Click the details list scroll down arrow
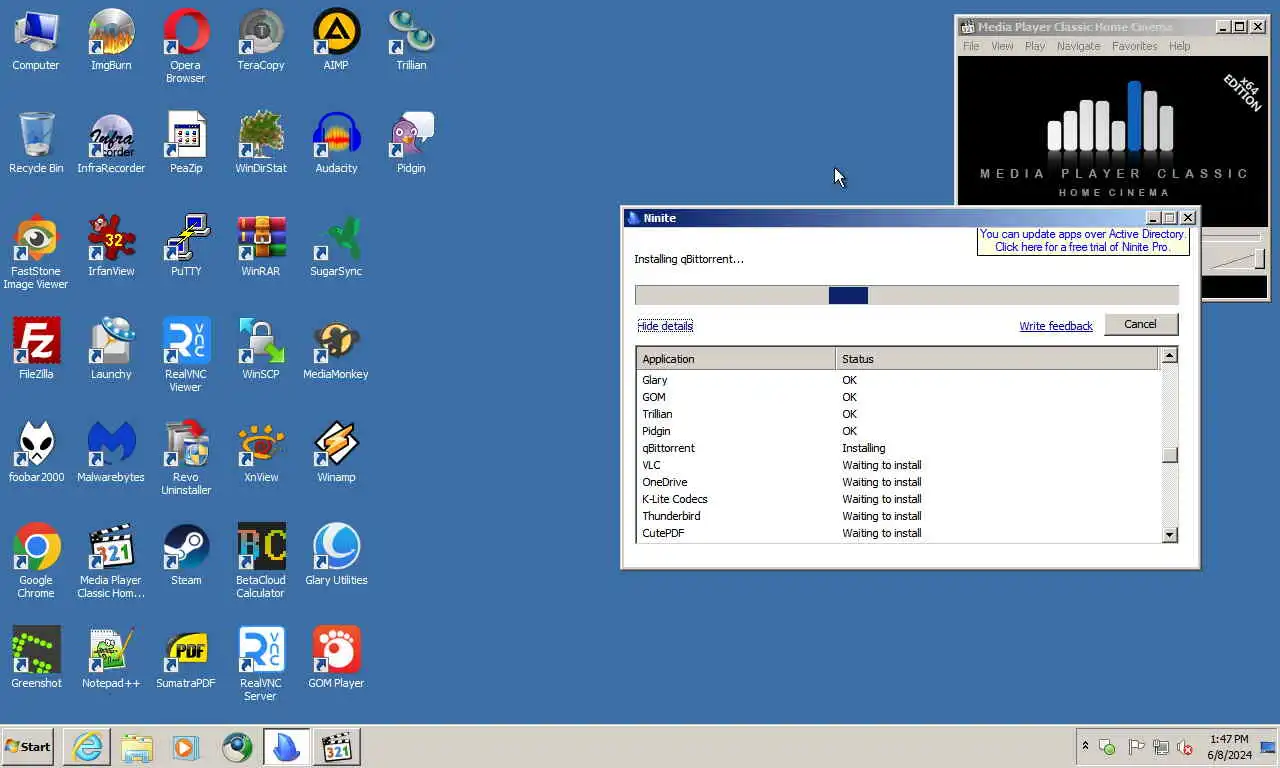The image size is (1280, 768). click(1169, 535)
